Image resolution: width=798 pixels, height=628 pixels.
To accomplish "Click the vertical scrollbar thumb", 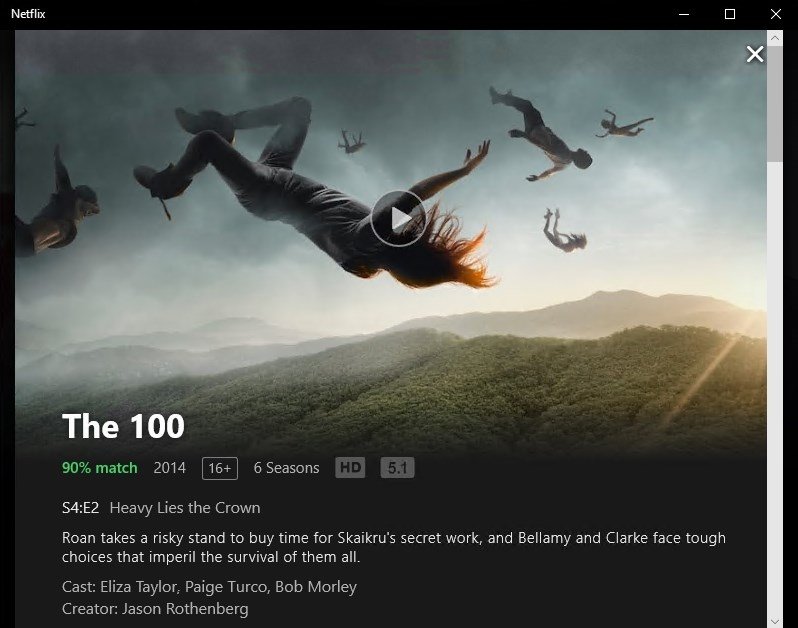I will (x=775, y=104).
